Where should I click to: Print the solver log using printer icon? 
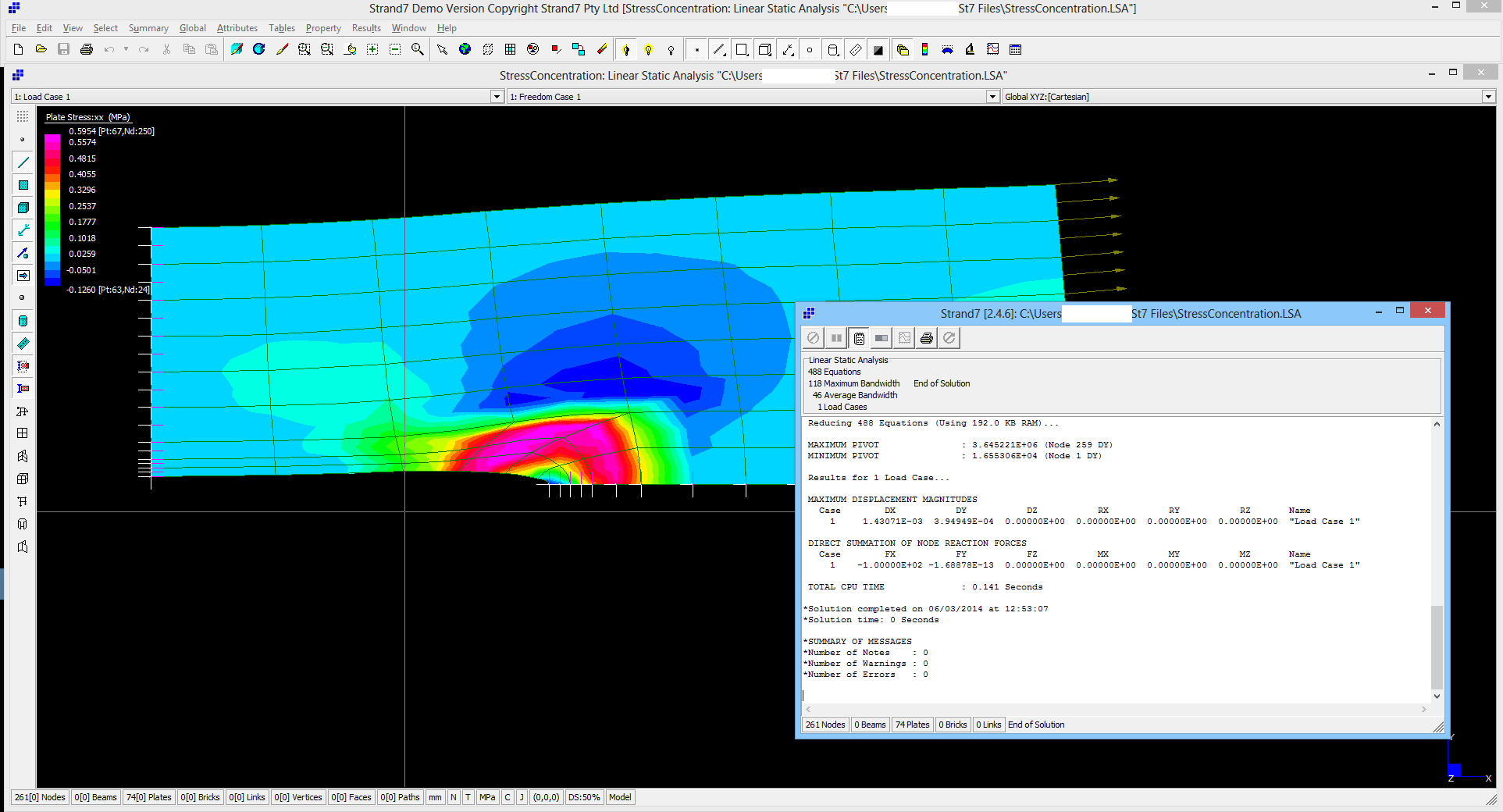[x=926, y=338]
